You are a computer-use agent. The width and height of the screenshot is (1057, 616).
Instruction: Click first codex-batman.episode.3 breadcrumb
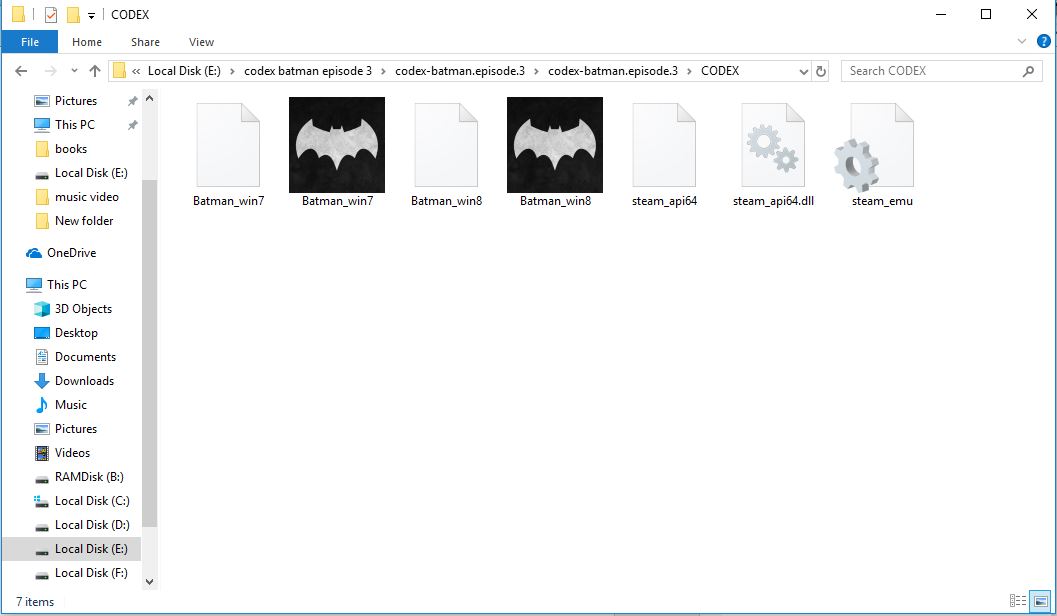tap(460, 71)
